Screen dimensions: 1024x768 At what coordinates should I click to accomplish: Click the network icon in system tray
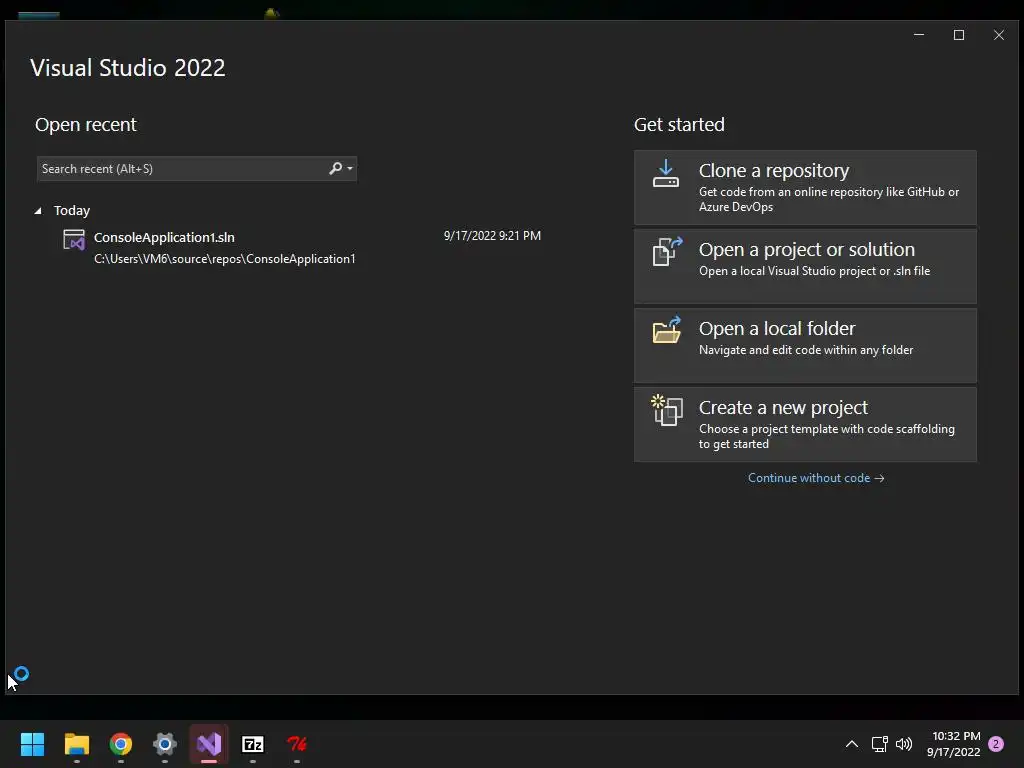880,744
